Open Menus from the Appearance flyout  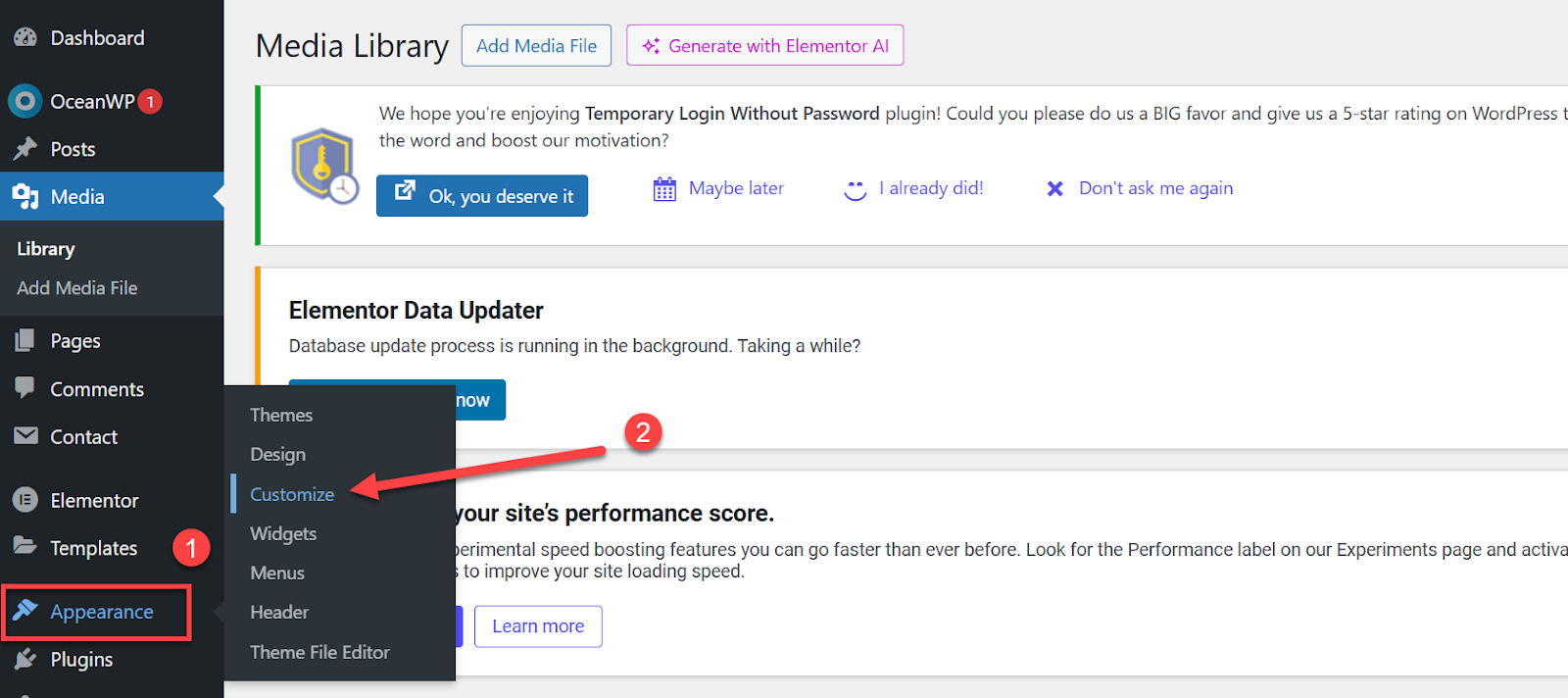click(x=277, y=573)
